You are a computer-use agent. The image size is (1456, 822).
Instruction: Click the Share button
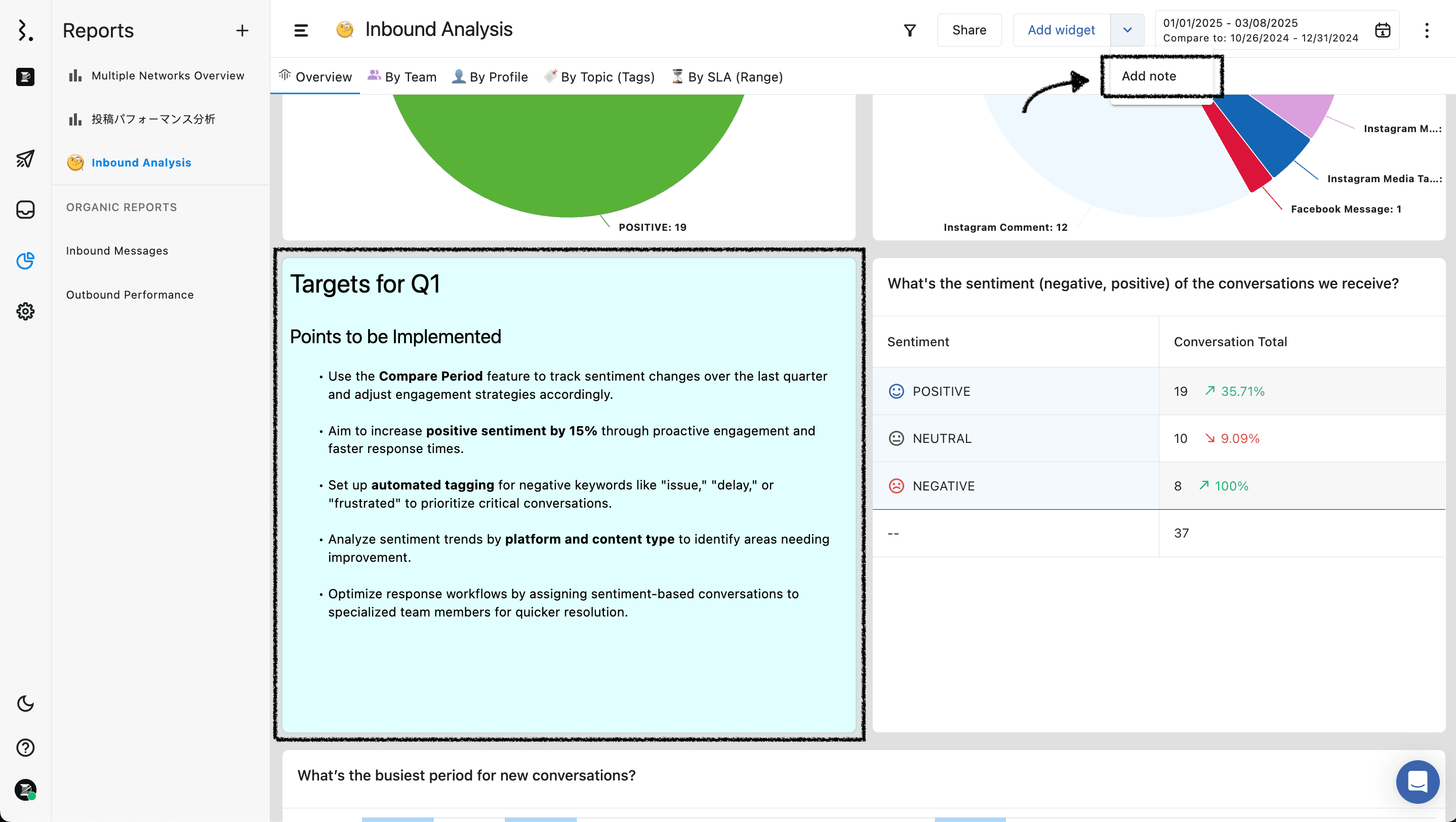969,30
